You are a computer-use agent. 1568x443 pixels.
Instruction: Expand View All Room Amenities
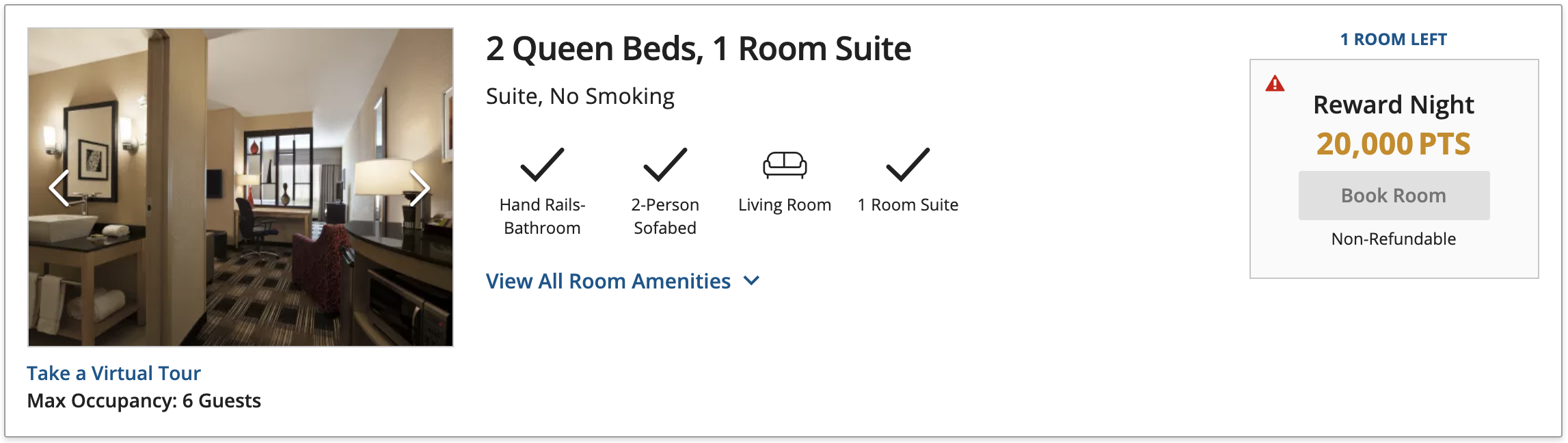[x=607, y=281]
